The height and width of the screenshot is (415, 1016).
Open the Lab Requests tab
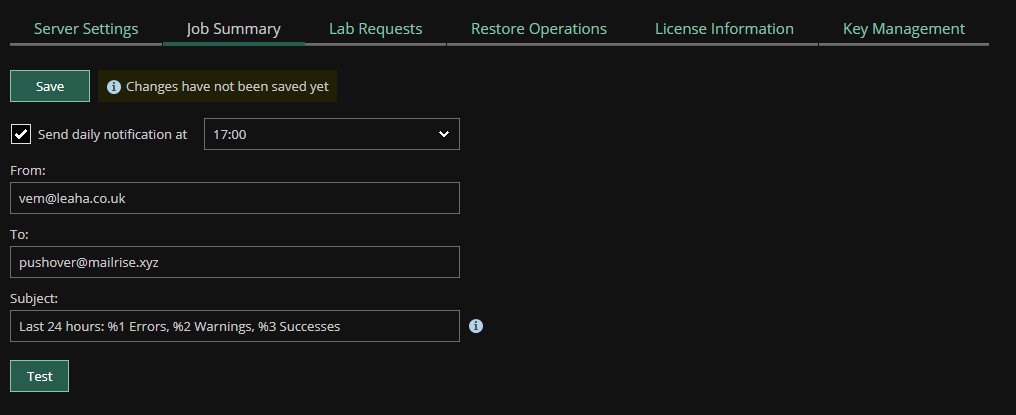click(375, 29)
